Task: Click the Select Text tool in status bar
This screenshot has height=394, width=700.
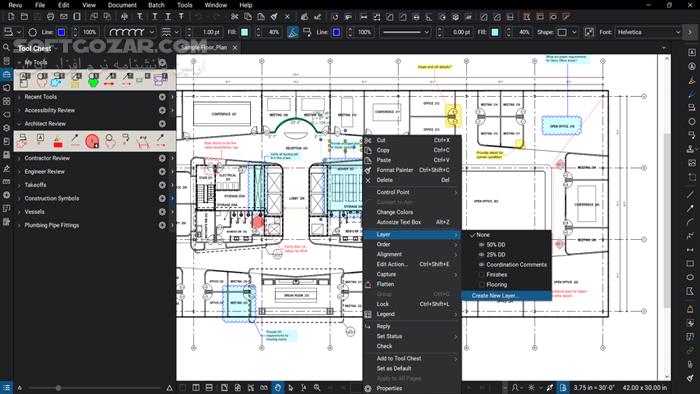Action: point(304,388)
